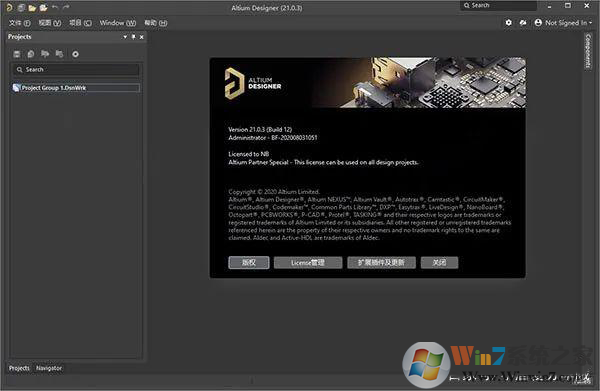Open the Window (W) menu
This screenshot has height=391, width=600.
tap(117, 23)
